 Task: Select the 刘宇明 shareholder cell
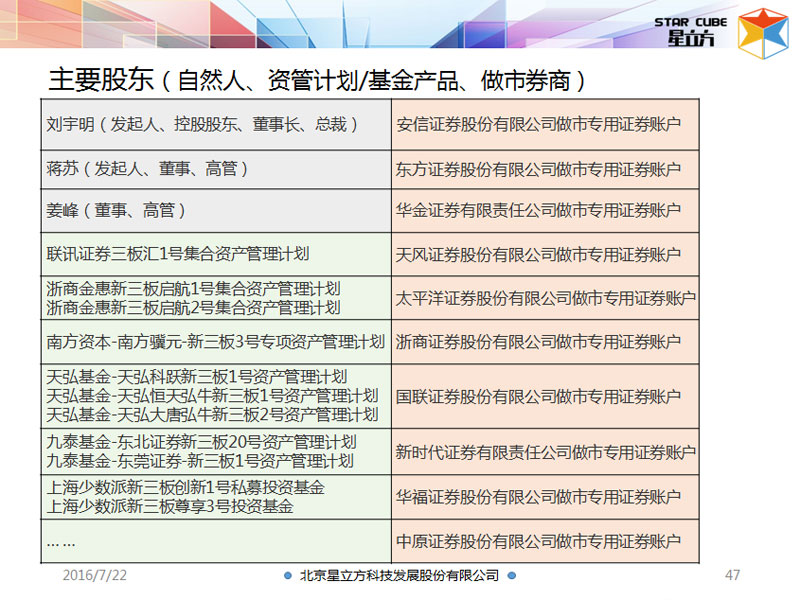[x=202, y=125]
